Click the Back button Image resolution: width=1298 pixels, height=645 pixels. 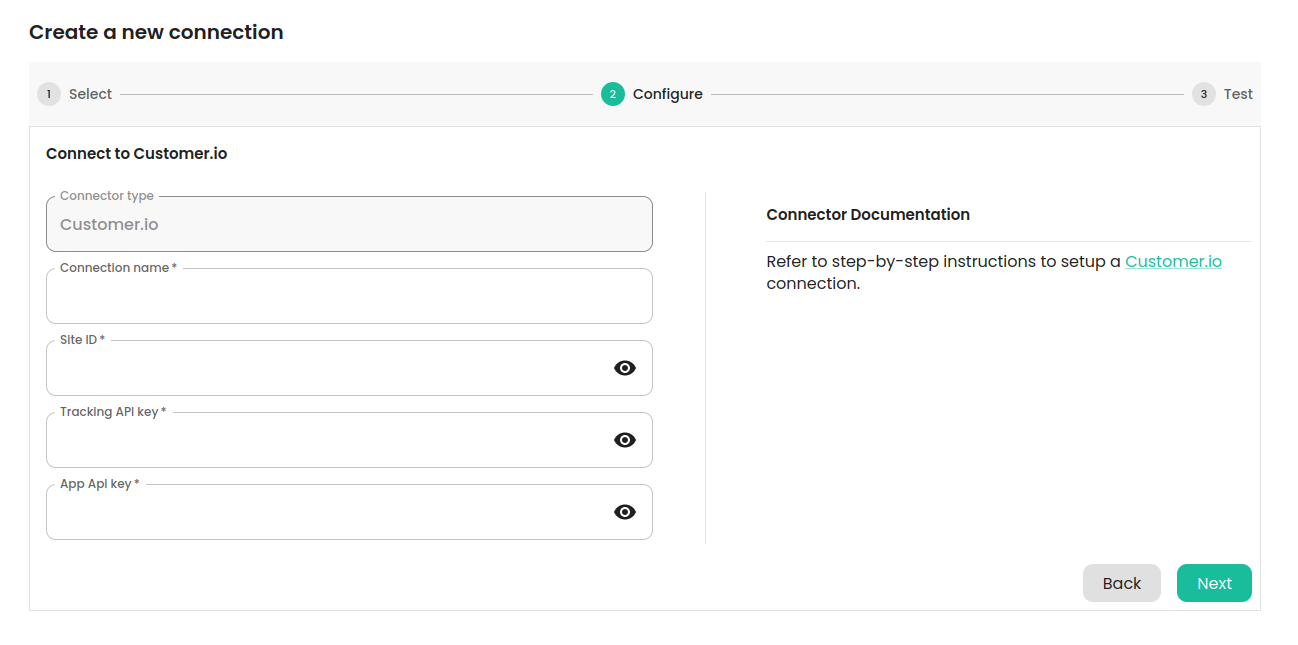(x=1122, y=583)
